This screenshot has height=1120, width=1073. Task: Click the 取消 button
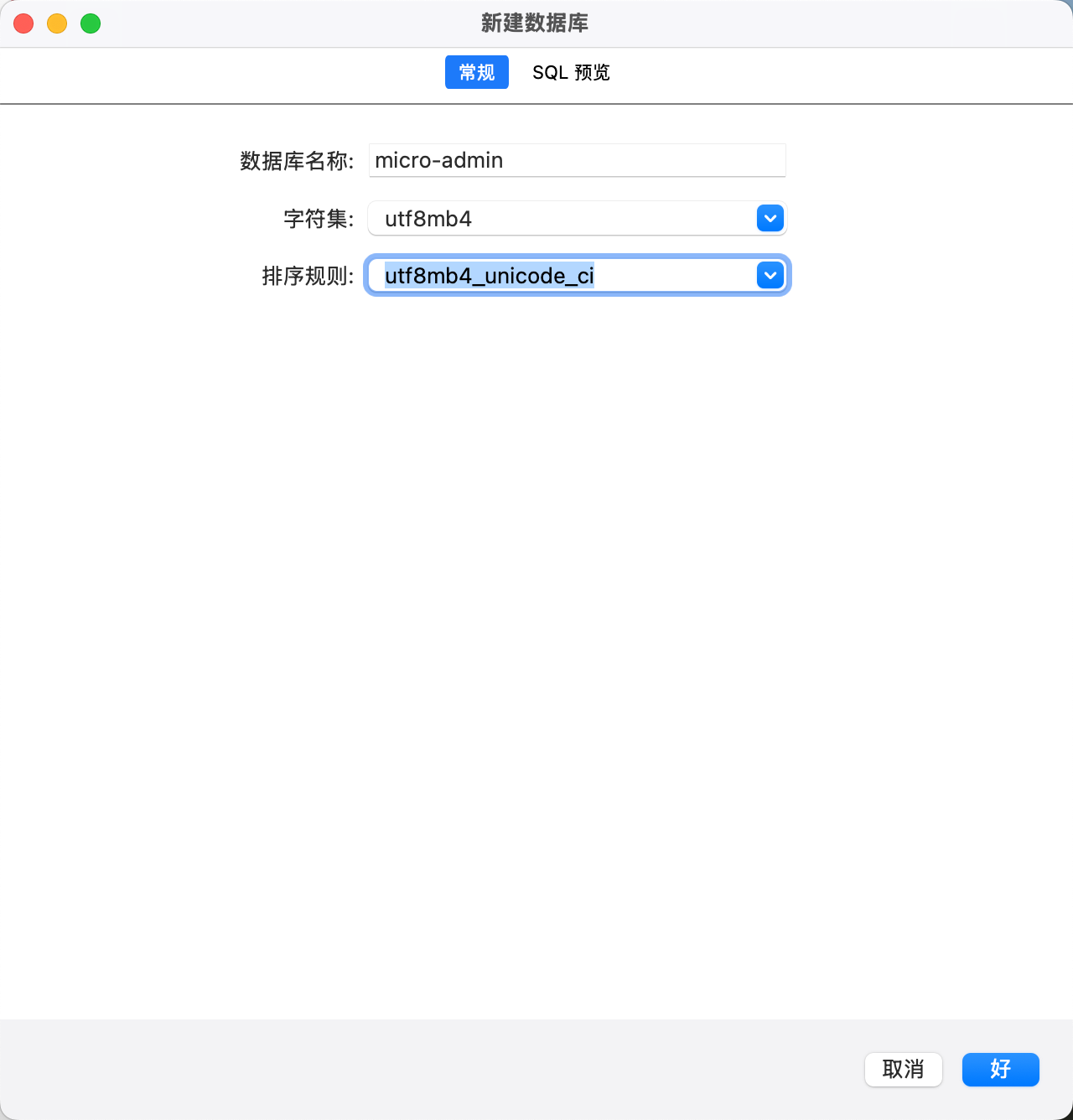coord(904,1070)
